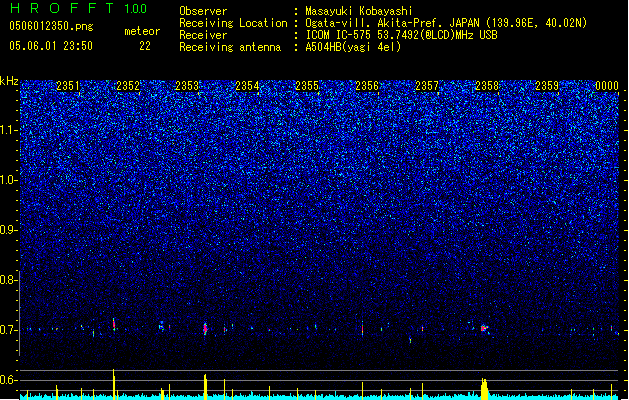629x400 pixels.
Task: Click the HROFFT 1.0.0 title text
Action: 78,8
